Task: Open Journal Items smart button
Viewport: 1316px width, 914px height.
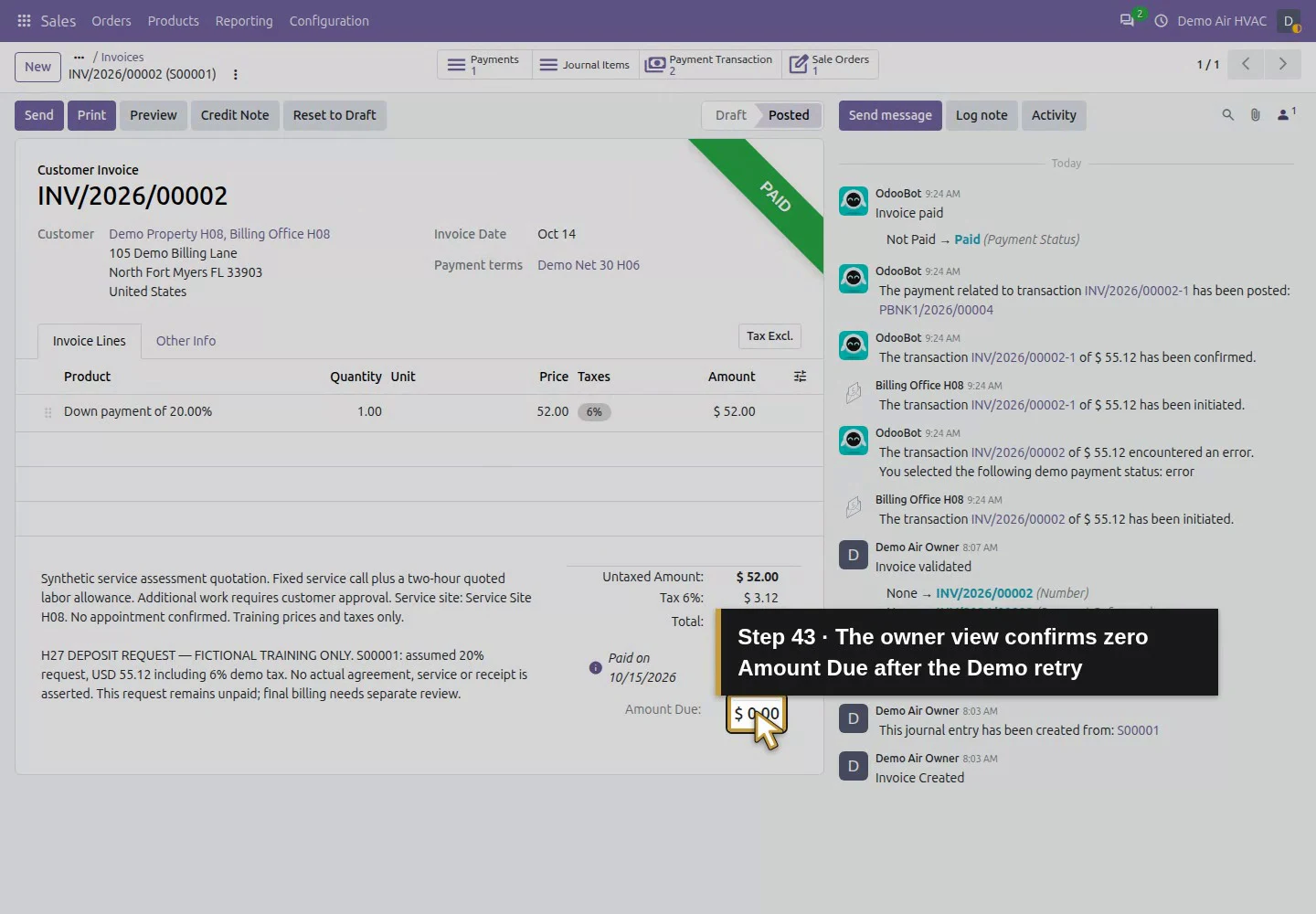Action: [586, 65]
